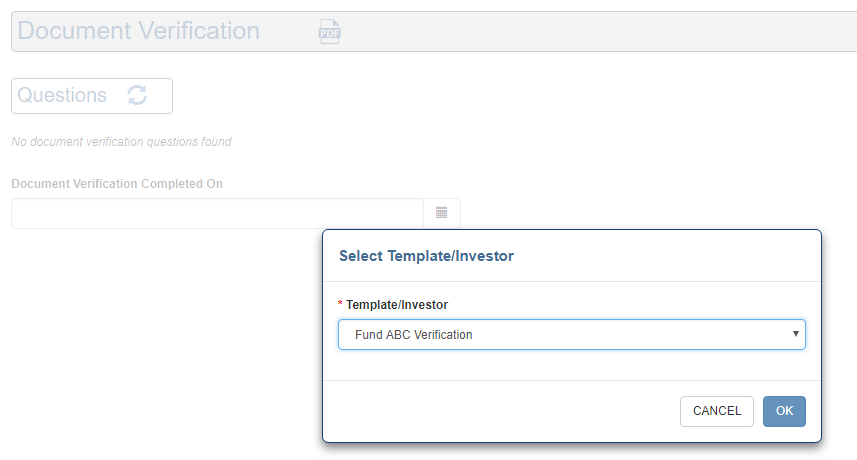Focus the Document Verification Completed On field
Viewport: 857px width, 460px height.
(x=217, y=213)
